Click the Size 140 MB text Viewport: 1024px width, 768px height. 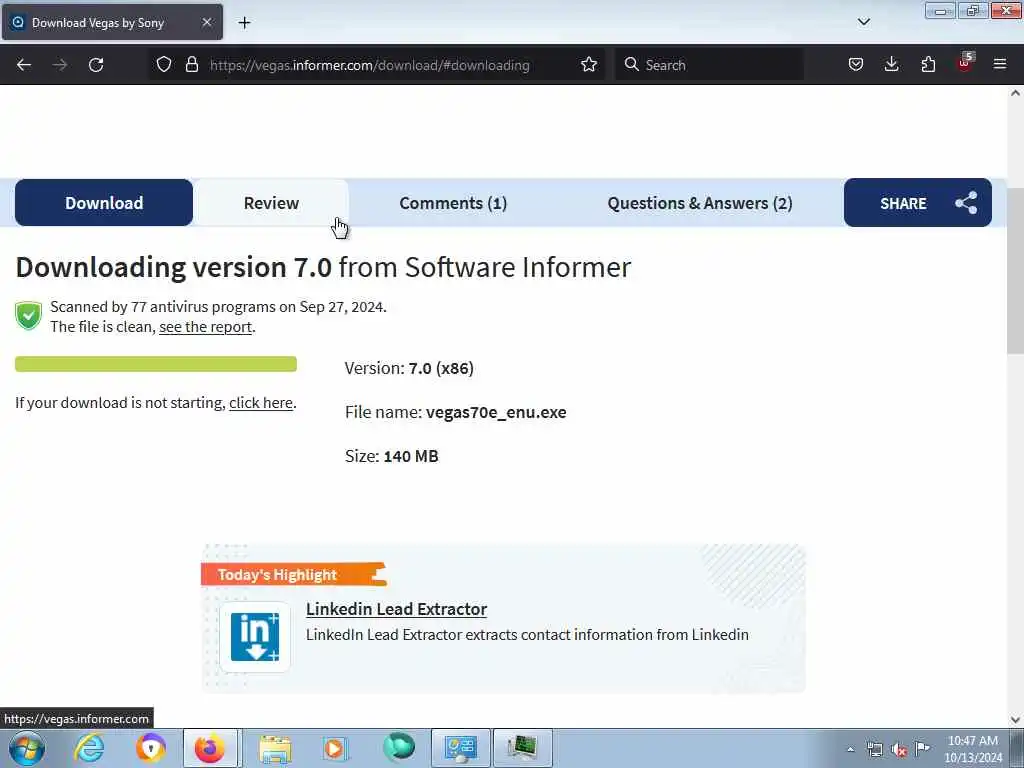[x=391, y=456]
